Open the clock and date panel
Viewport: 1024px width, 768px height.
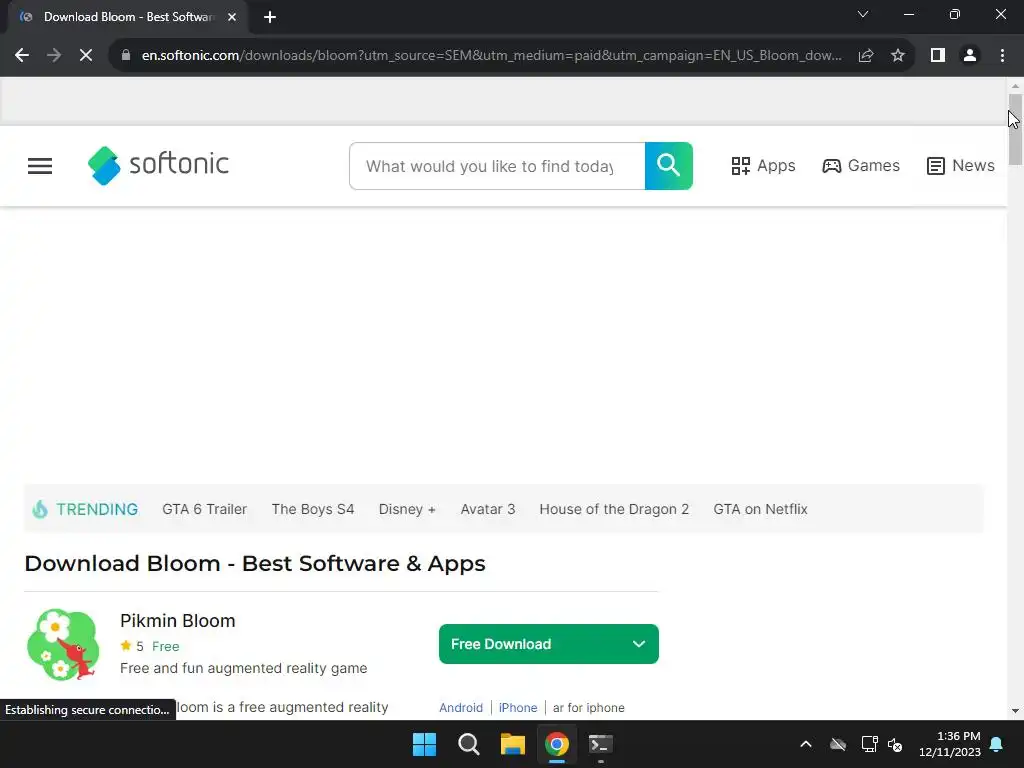click(950, 744)
